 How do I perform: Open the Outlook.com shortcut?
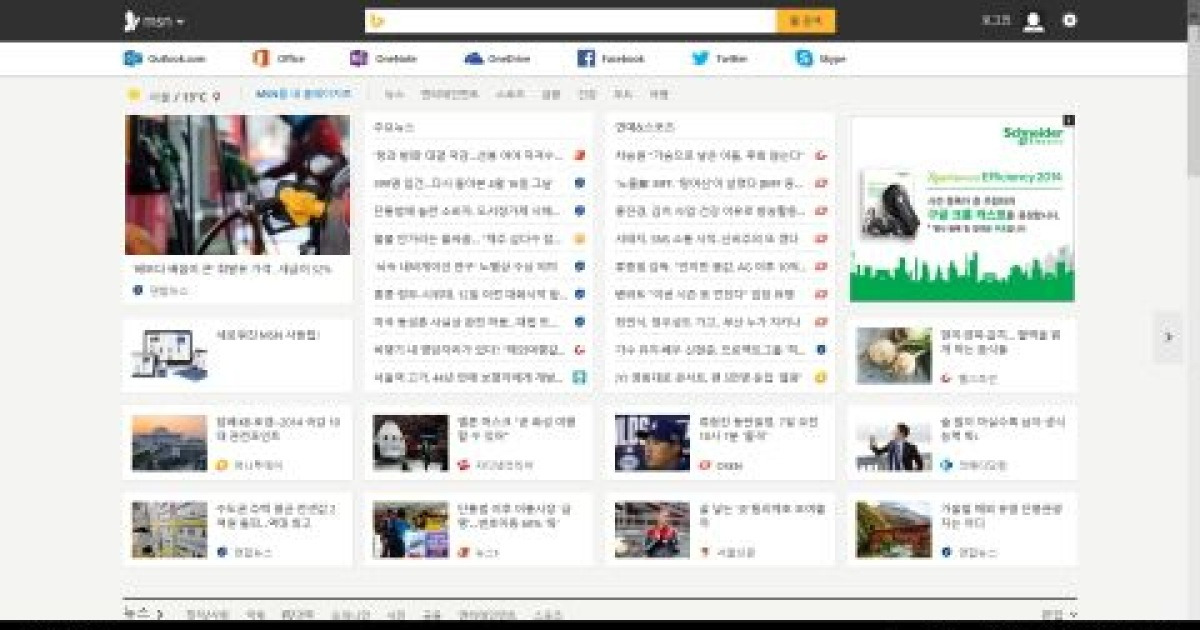(x=165, y=59)
